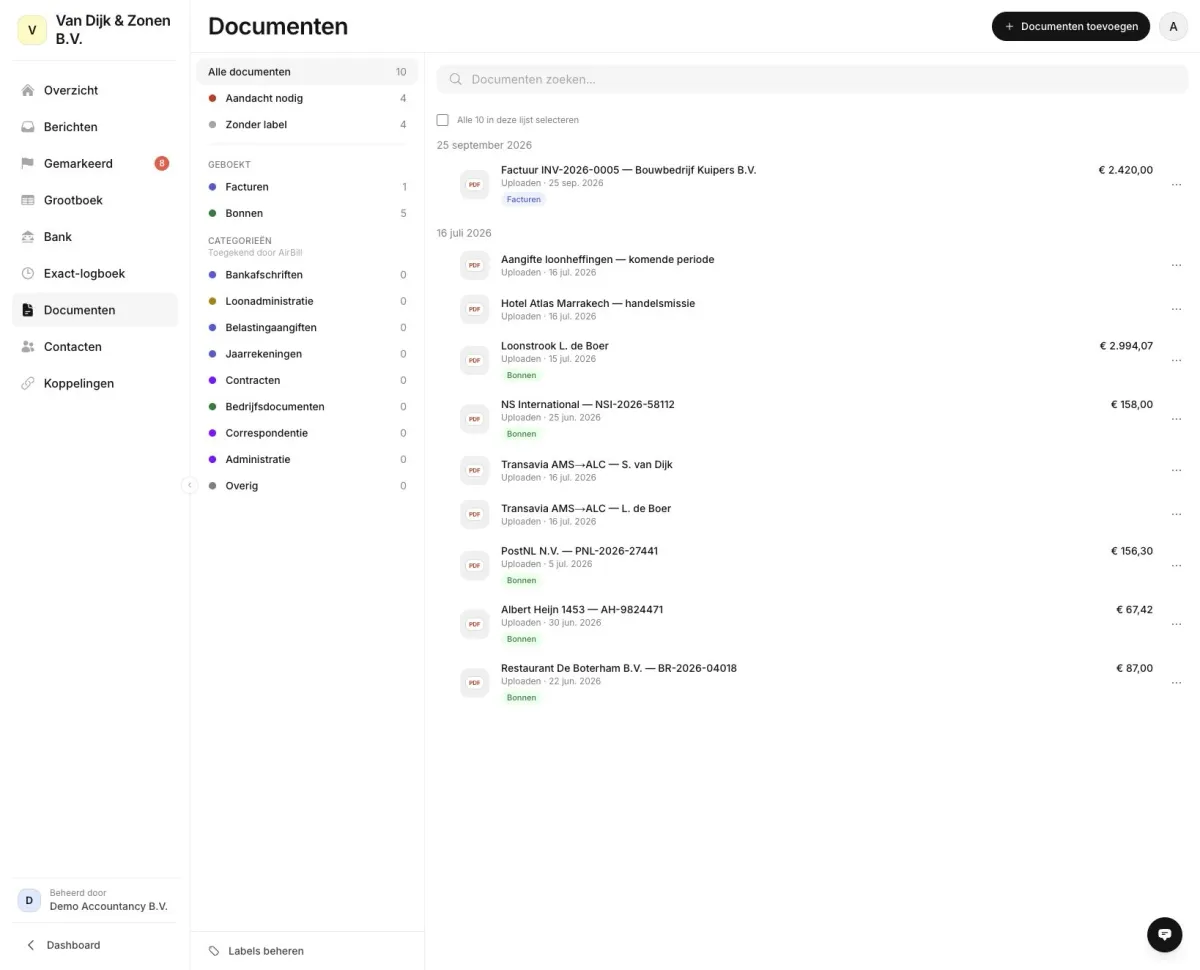Tick the select all 10 checkbox
Screen dimensions: 1200x970
click(x=443, y=120)
